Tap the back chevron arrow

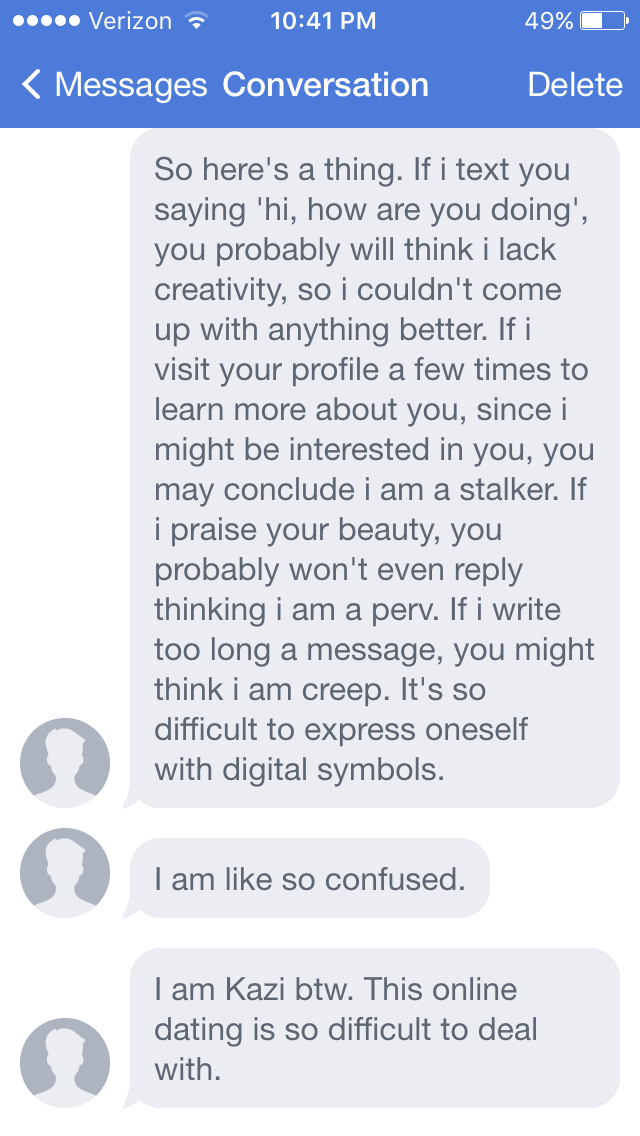coord(31,85)
